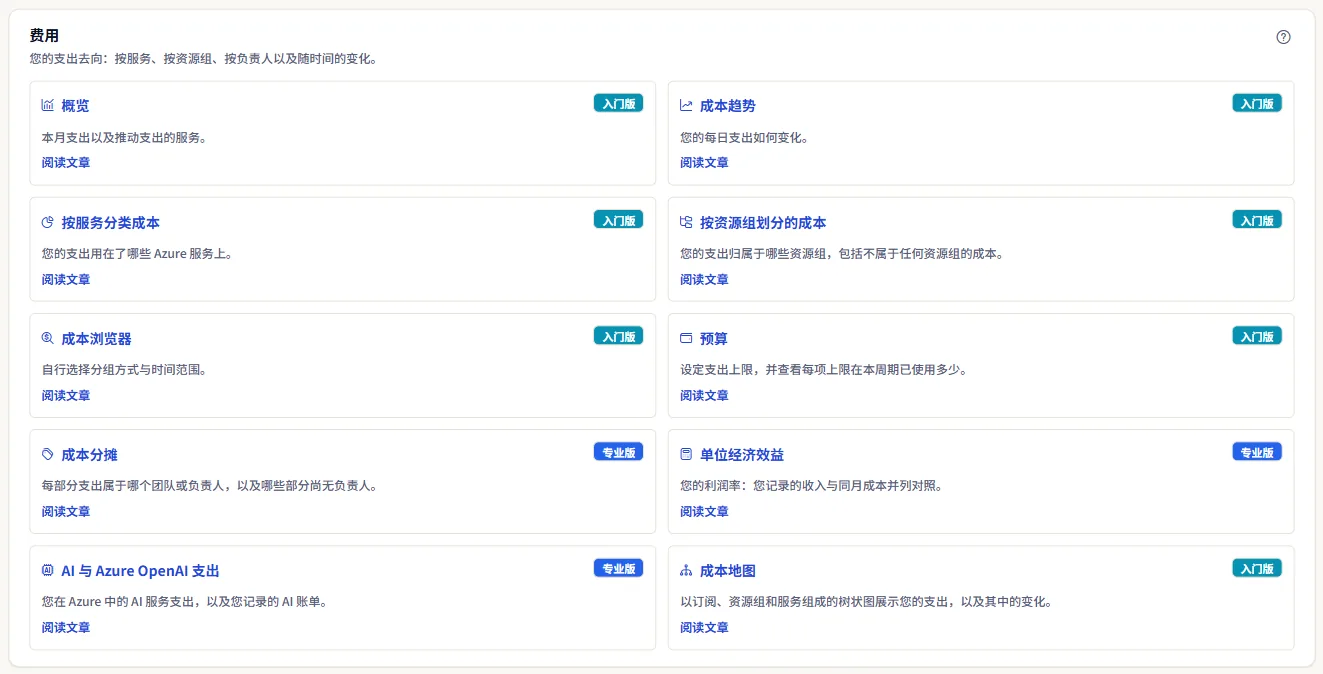Click text 您的每日支出如何变化。
Viewport: 1323px width, 674px height.
click(744, 138)
